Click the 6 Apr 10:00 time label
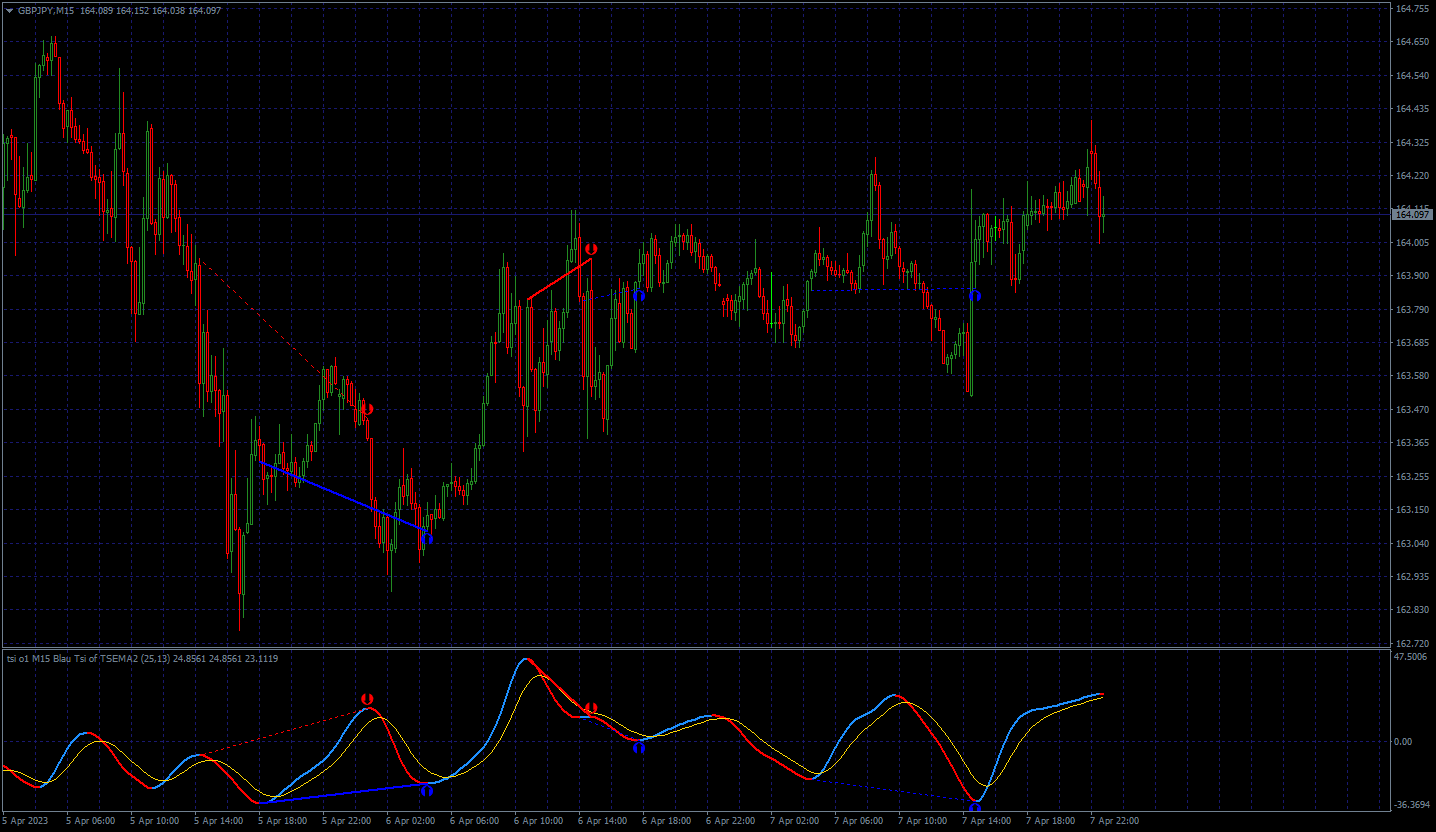Viewport: 1436px width, 832px height. tap(538, 821)
